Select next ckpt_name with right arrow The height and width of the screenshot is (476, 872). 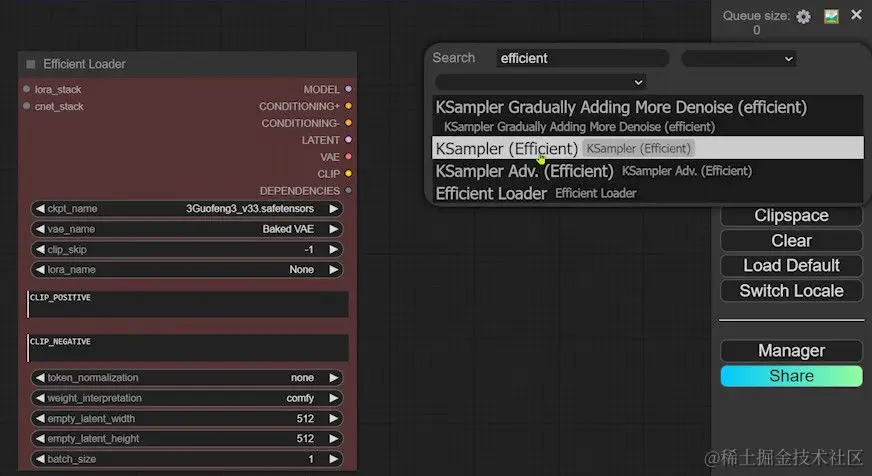coord(334,209)
